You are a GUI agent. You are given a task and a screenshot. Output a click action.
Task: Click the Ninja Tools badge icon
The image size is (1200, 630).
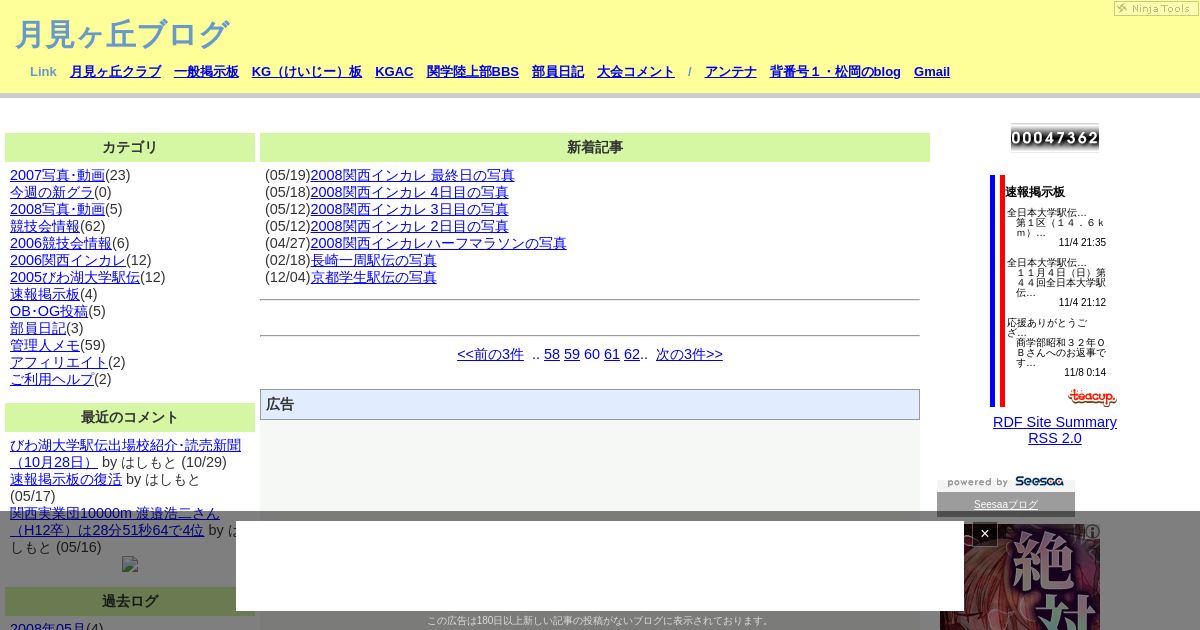tap(1155, 8)
